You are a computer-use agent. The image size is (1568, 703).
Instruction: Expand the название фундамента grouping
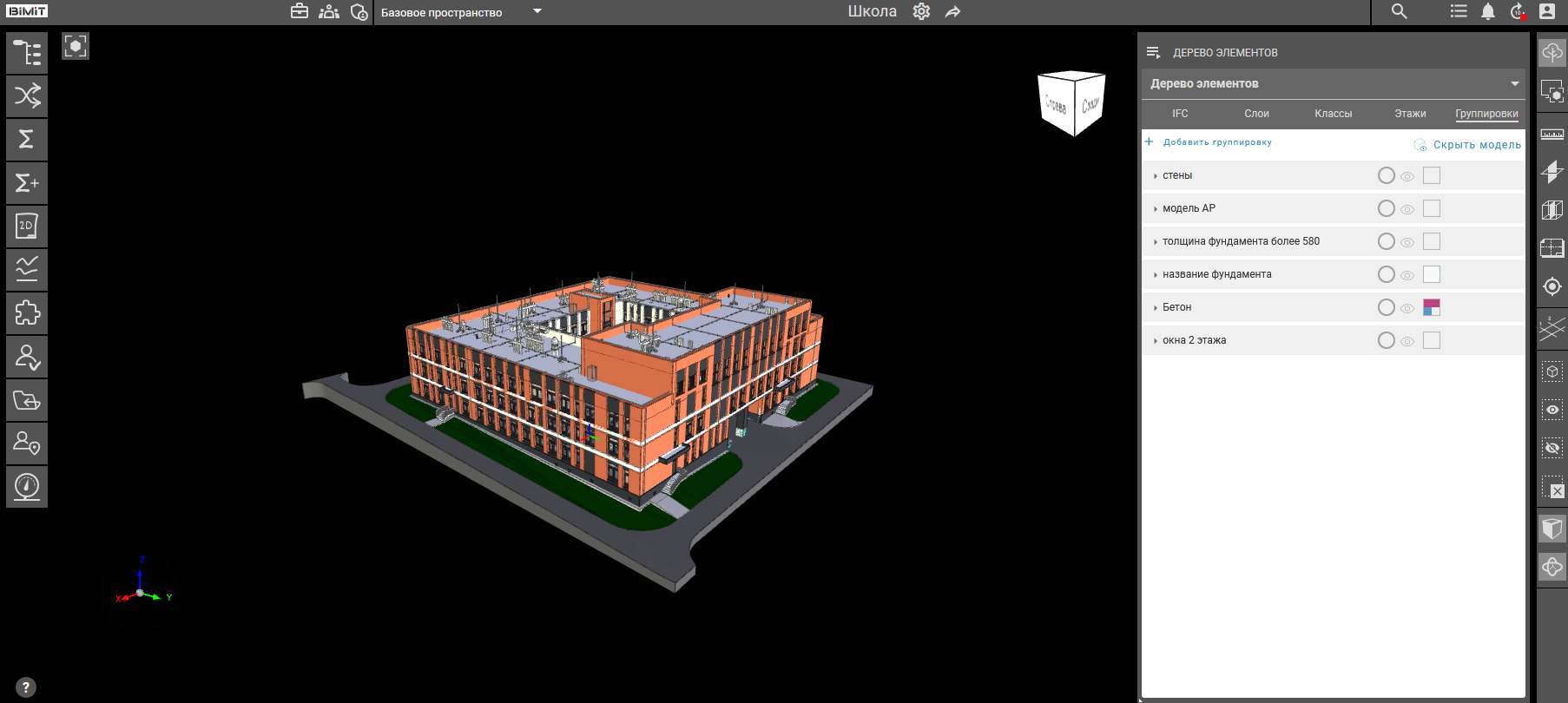pos(1155,275)
